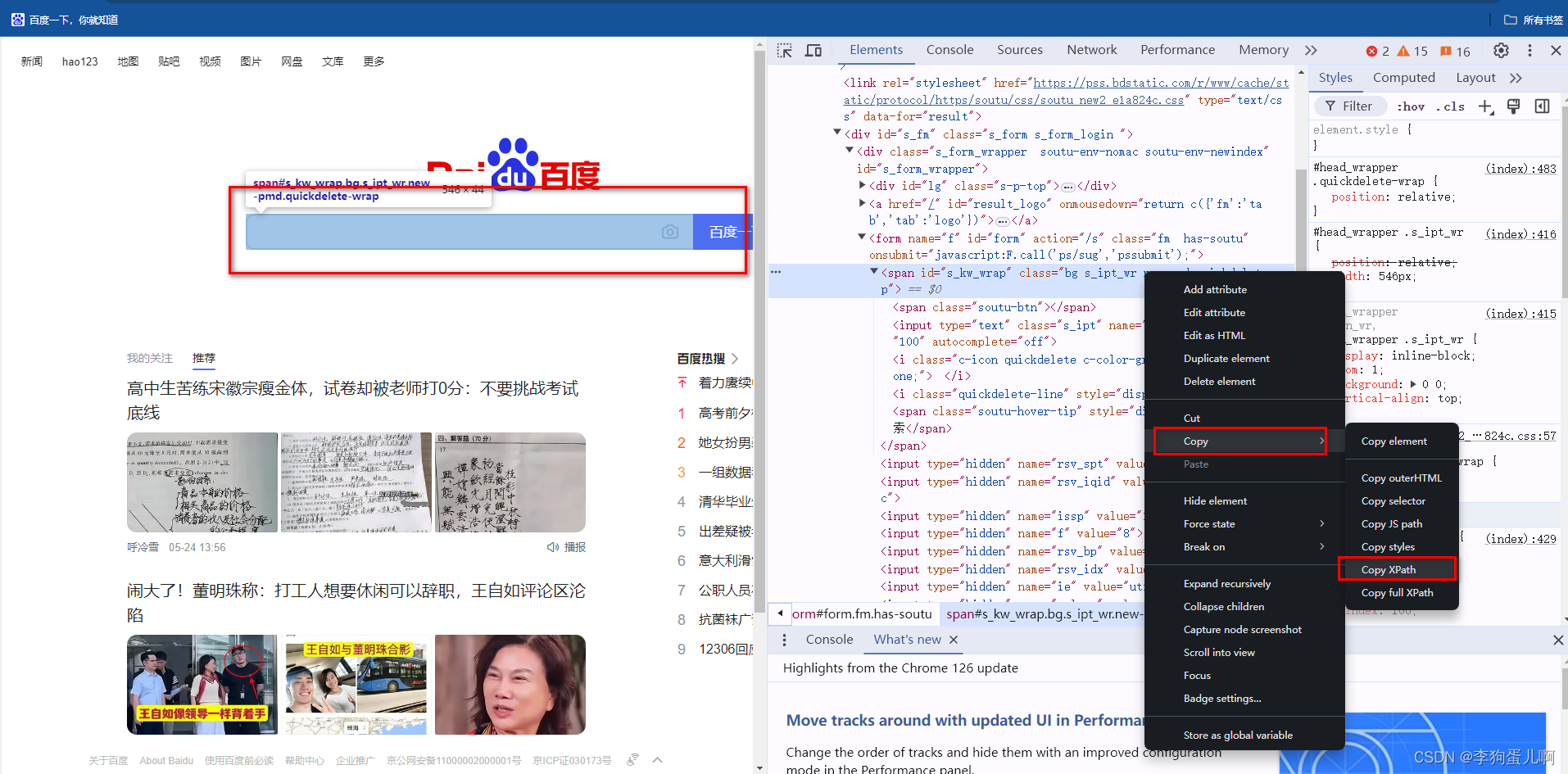Open the 贴吧 link

(169, 61)
